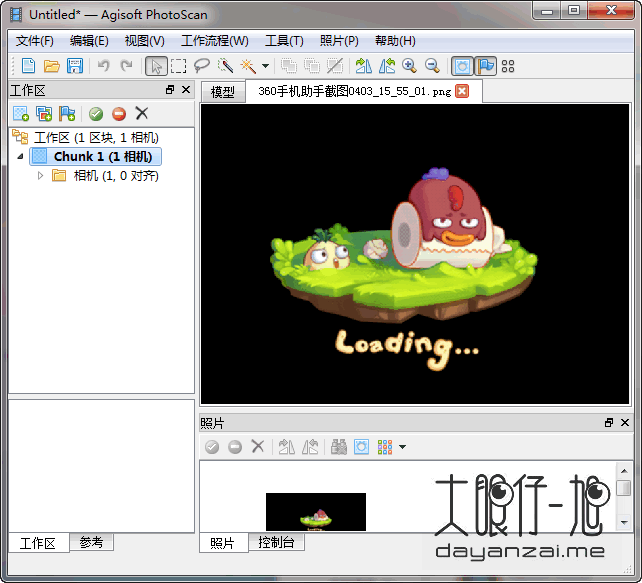642x583 pixels.
Task: Add chunk icon in workspace toolbar
Action: (x=21, y=113)
